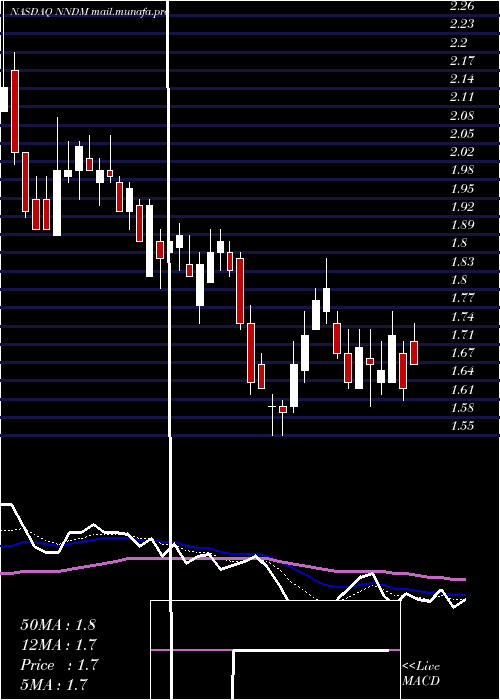Click the 1.74 price label
Screen dimensions: 500x700
[x=462, y=317]
